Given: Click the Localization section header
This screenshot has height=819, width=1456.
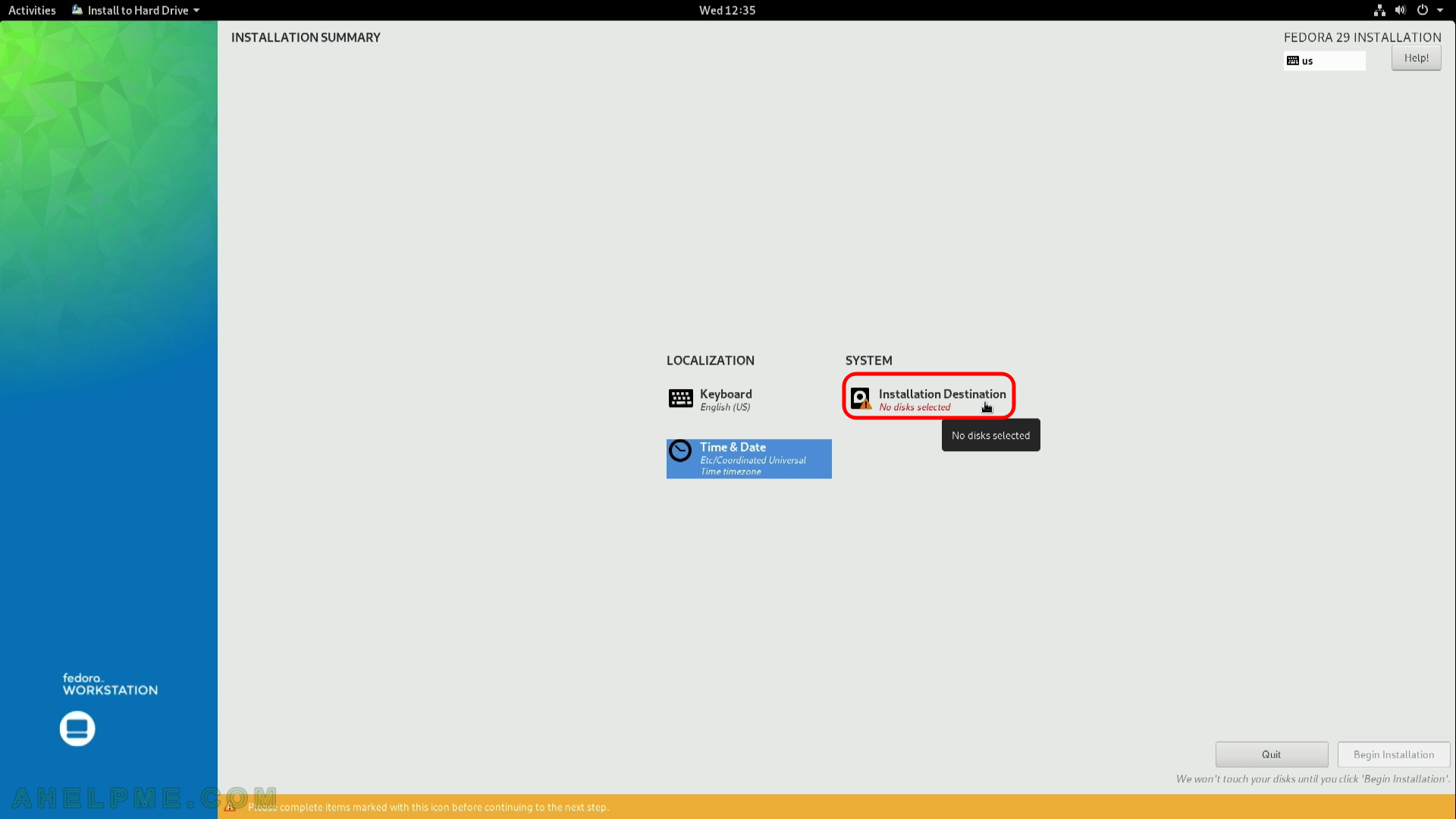Looking at the screenshot, I should point(711,360).
